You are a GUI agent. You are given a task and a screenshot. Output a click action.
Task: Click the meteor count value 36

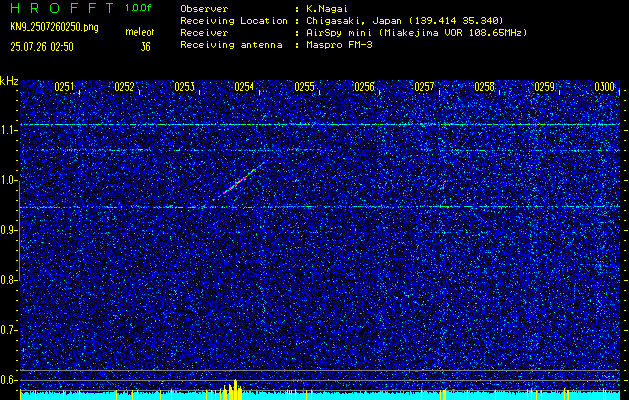[x=145, y=47]
